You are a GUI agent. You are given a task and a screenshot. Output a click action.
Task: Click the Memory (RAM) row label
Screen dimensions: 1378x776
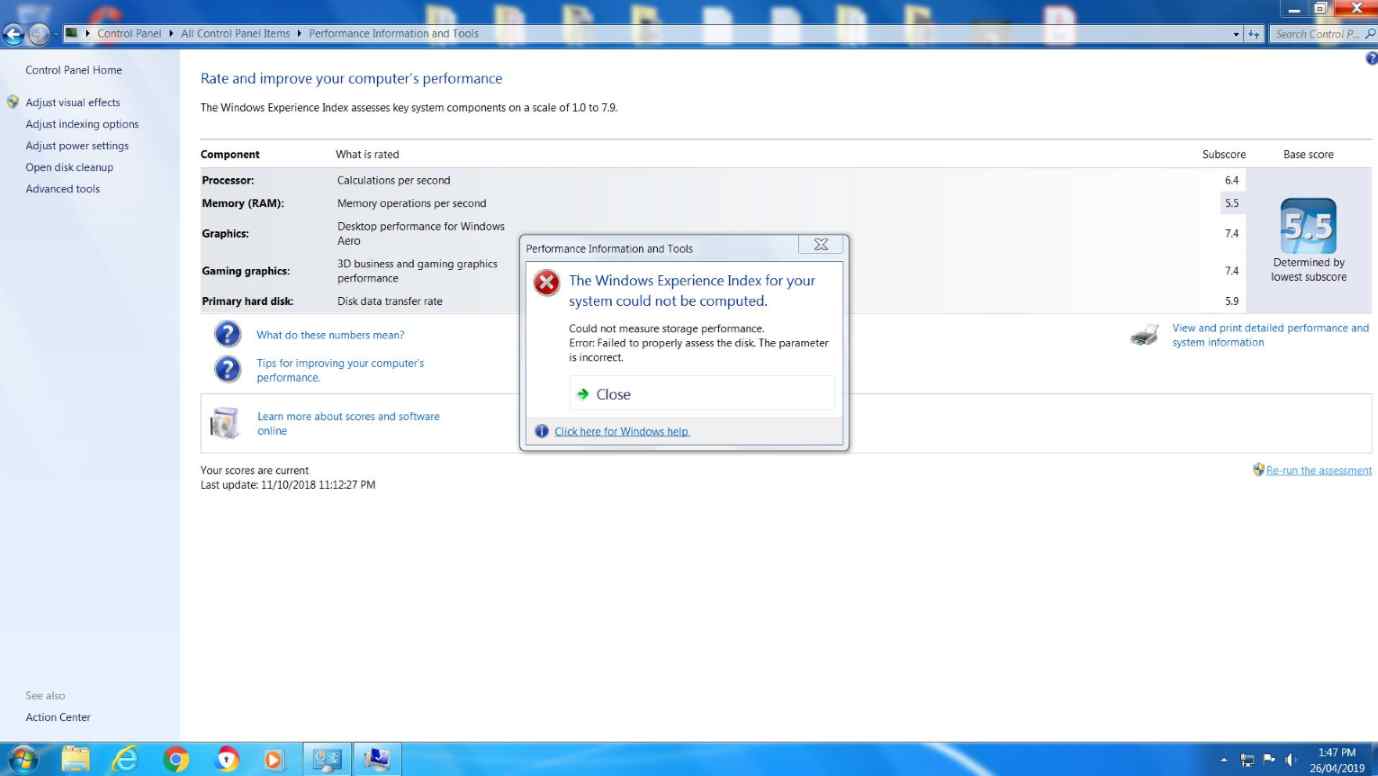243,203
